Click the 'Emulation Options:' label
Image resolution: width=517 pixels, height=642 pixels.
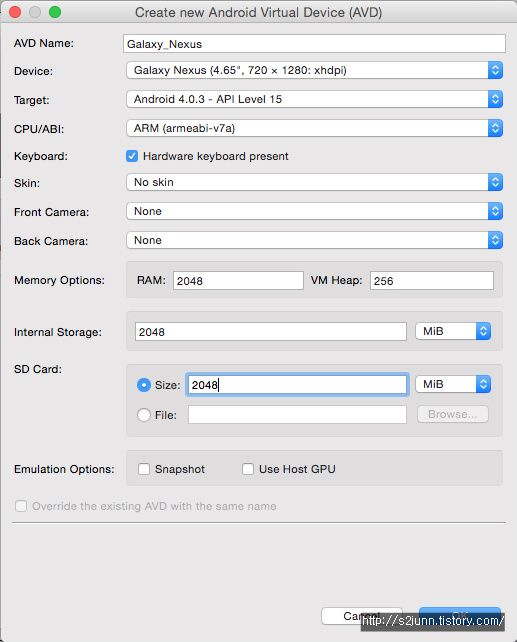pos(64,469)
